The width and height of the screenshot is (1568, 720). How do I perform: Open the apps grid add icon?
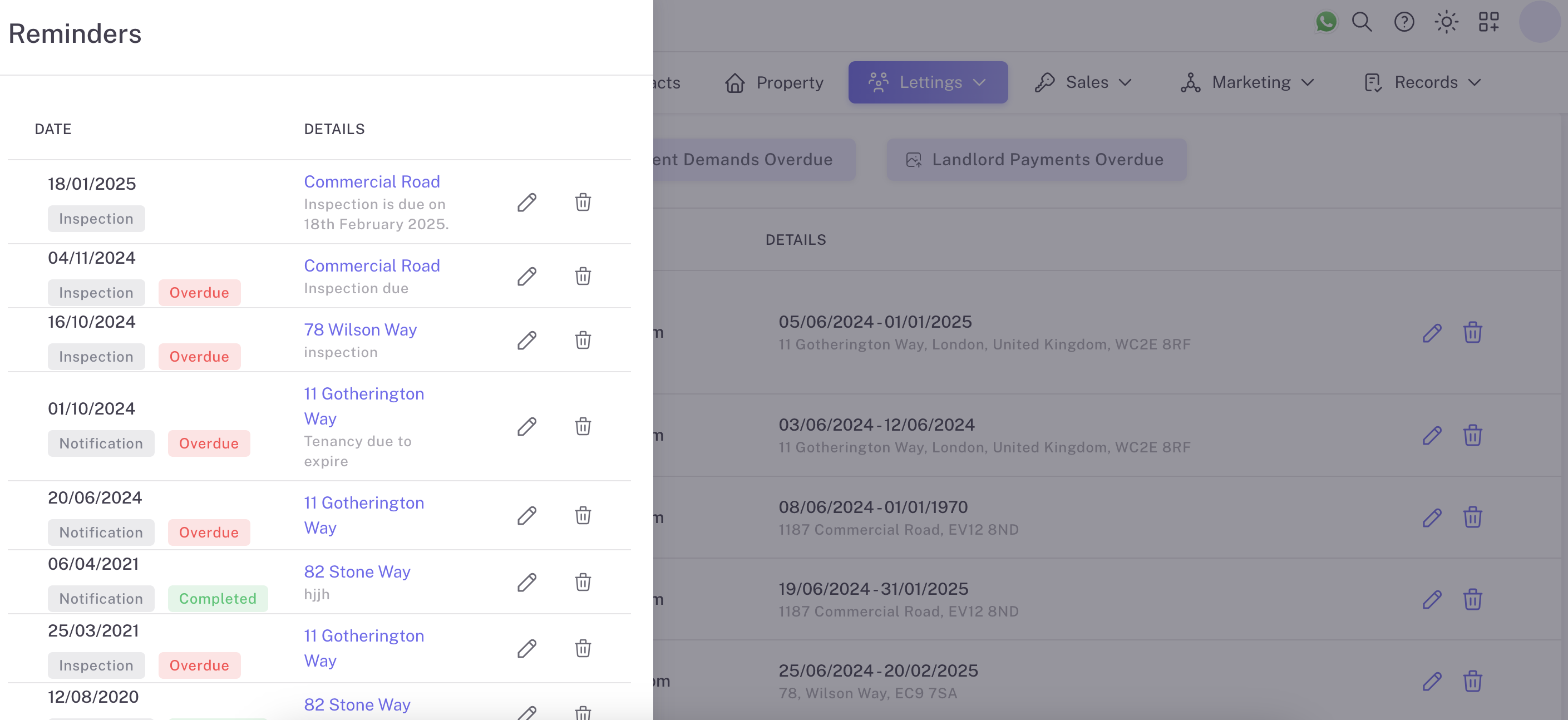click(1488, 22)
